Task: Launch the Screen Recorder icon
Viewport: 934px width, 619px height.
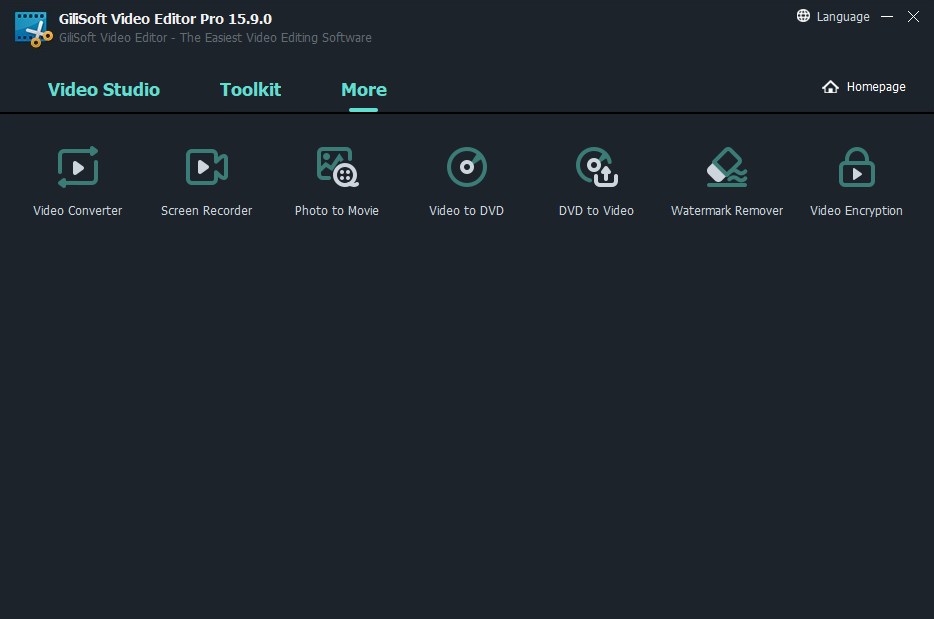Action: 207,167
